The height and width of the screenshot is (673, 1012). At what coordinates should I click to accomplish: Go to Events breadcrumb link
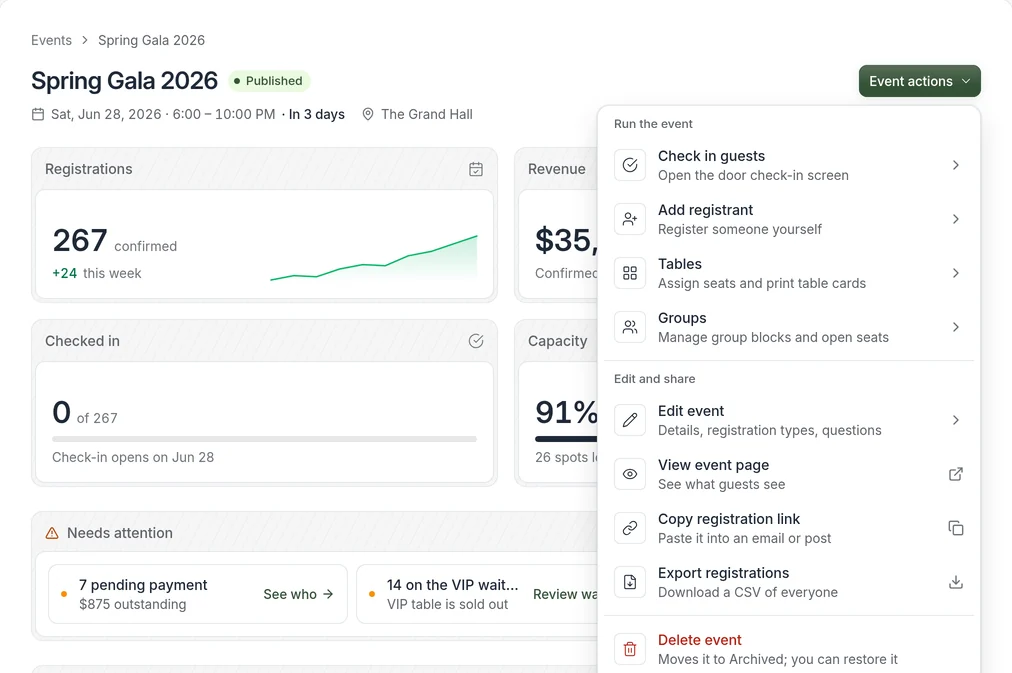[x=52, y=40]
